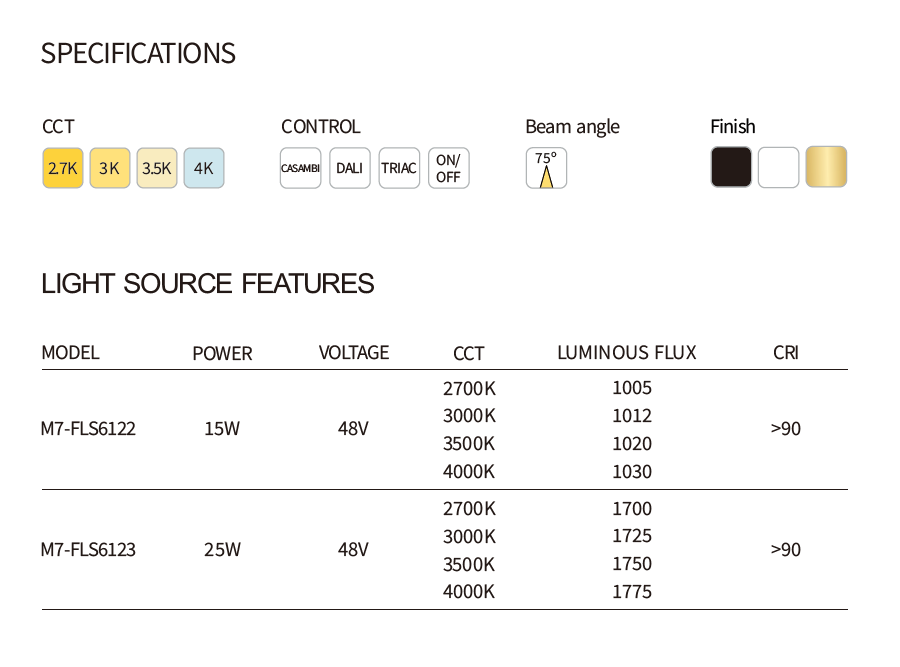Choose the 3K color temperature chip
The height and width of the screenshot is (667, 900).
click(x=109, y=168)
